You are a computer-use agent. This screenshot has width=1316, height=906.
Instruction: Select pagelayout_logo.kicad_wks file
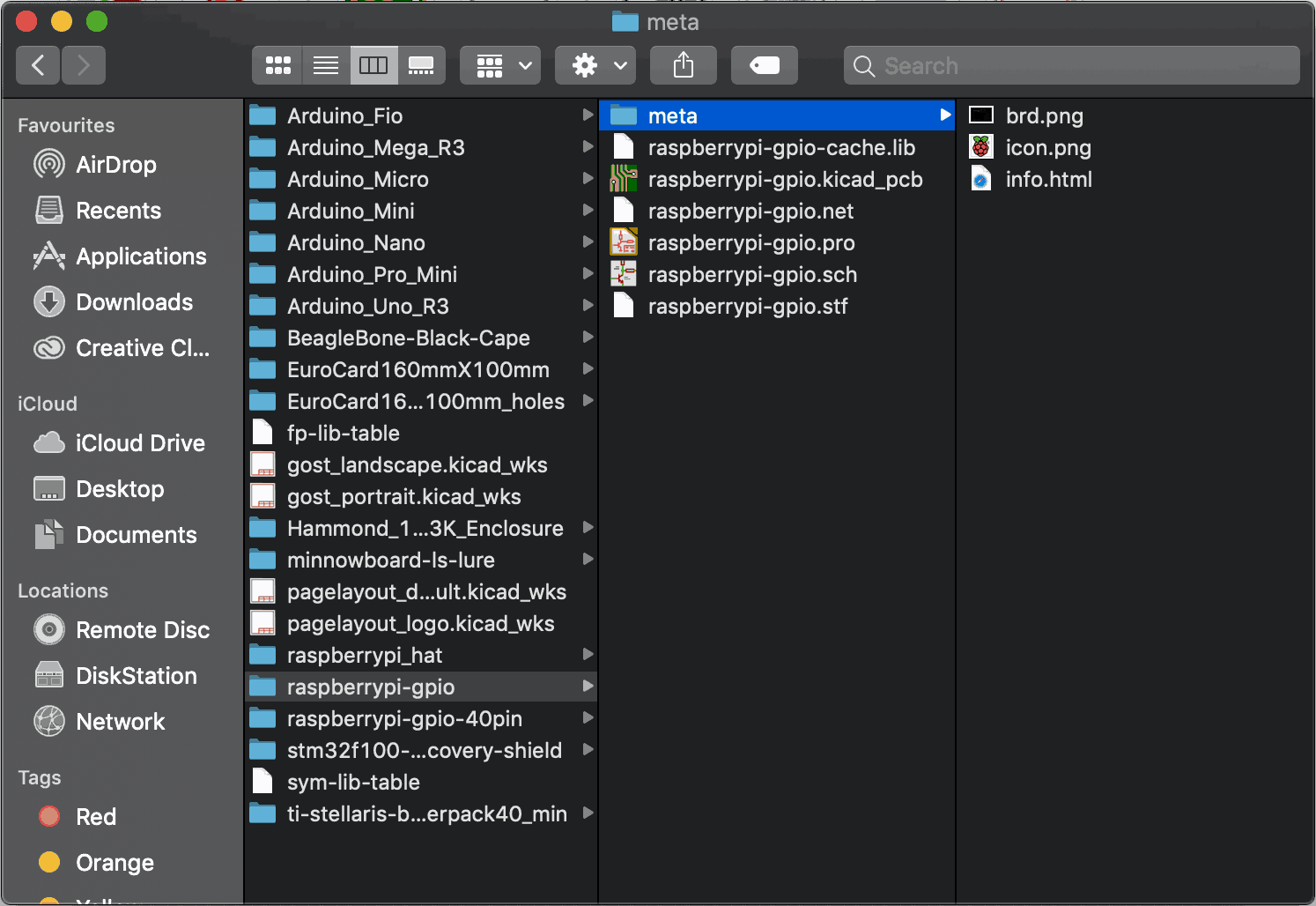point(421,623)
